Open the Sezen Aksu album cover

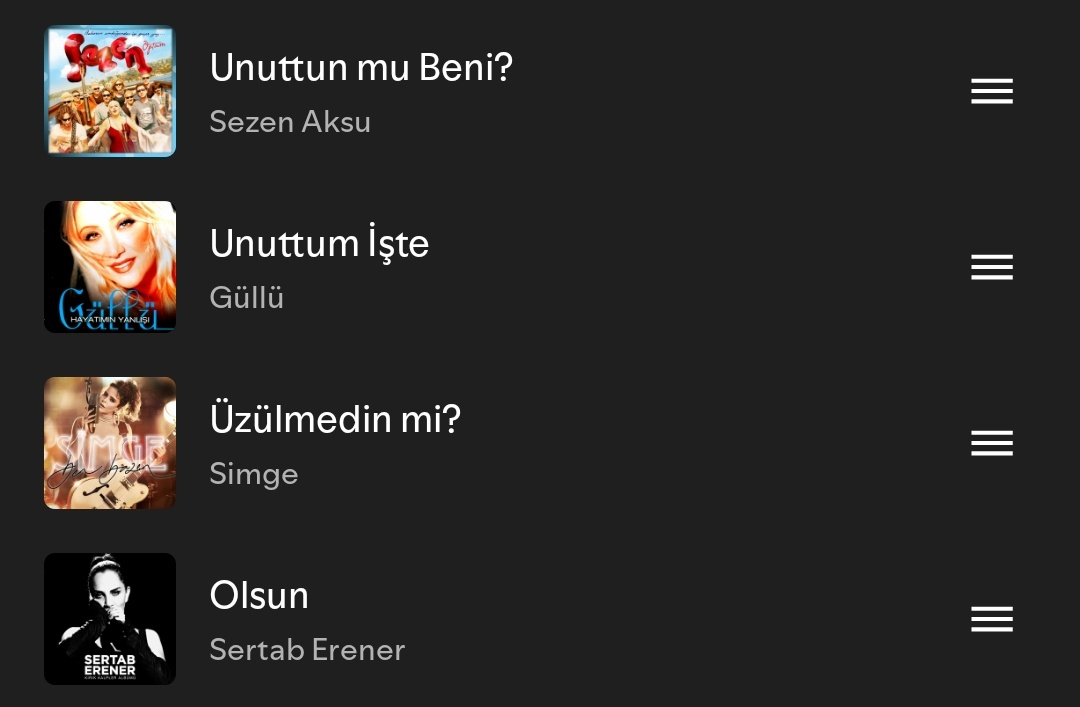[x=110, y=91]
